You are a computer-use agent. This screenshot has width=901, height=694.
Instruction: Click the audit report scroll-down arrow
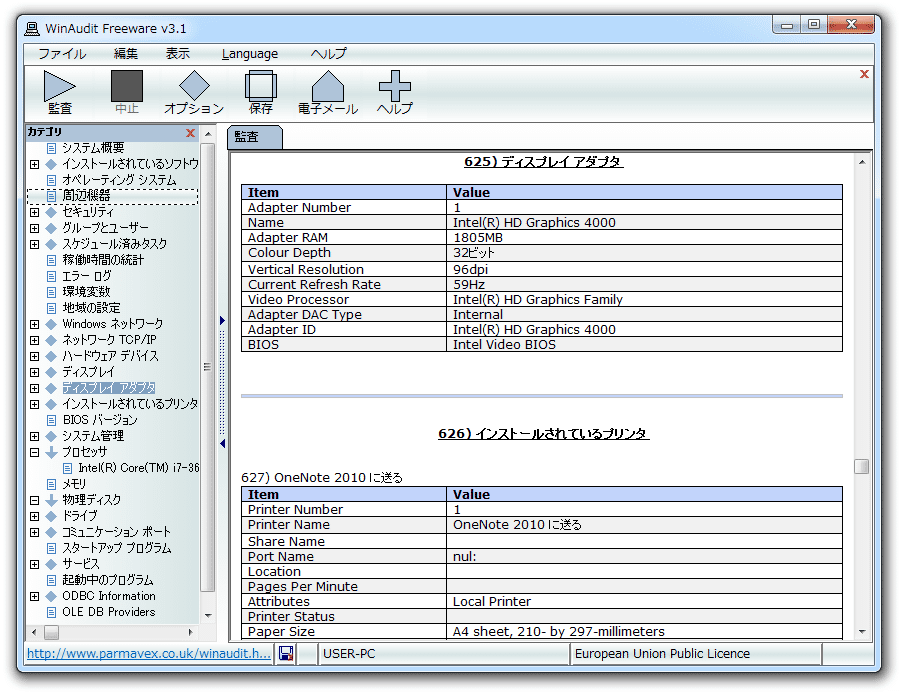pyautogui.click(x=861, y=631)
